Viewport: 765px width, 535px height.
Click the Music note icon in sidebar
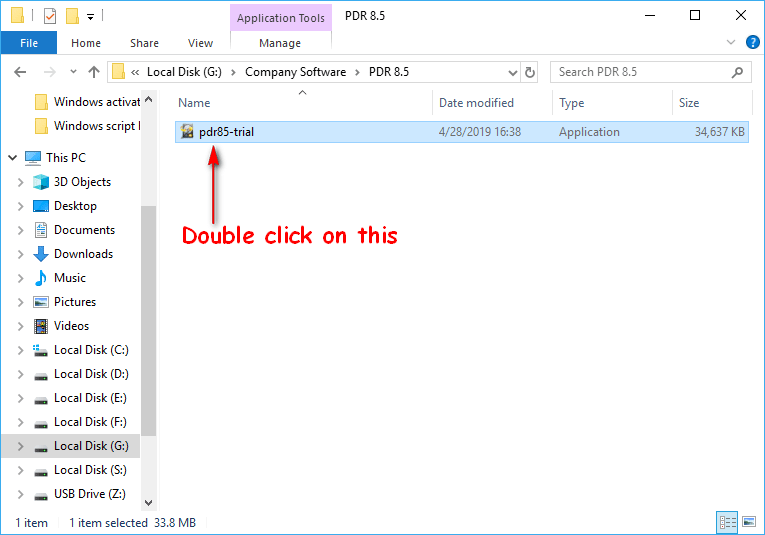[x=41, y=278]
